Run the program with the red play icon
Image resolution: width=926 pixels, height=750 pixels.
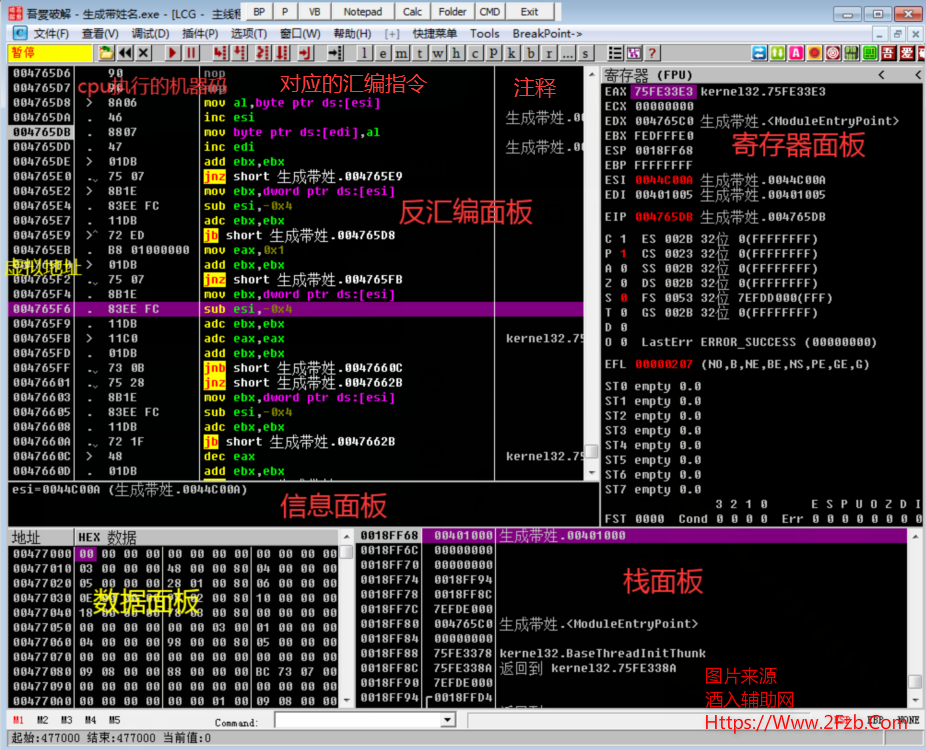coord(172,53)
